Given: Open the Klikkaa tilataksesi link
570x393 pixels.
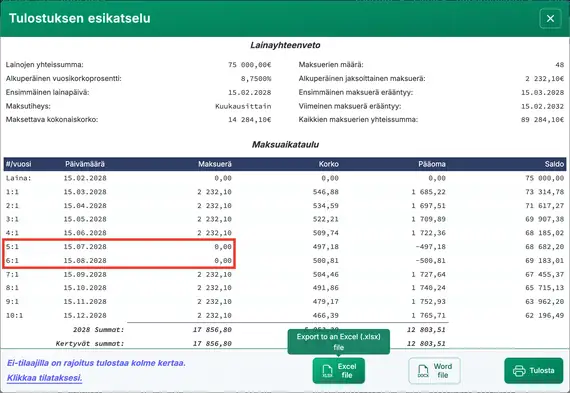Looking at the screenshot, I should click(x=44, y=378).
